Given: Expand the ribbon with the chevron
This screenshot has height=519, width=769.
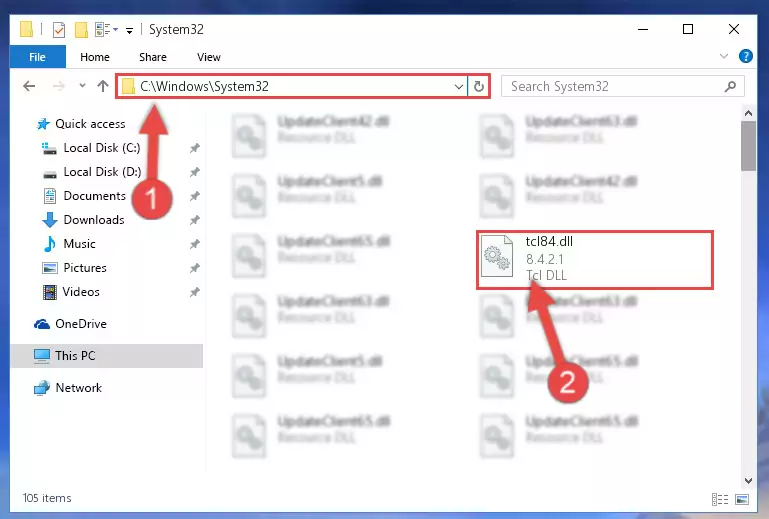Looking at the screenshot, I should (x=723, y=56).
